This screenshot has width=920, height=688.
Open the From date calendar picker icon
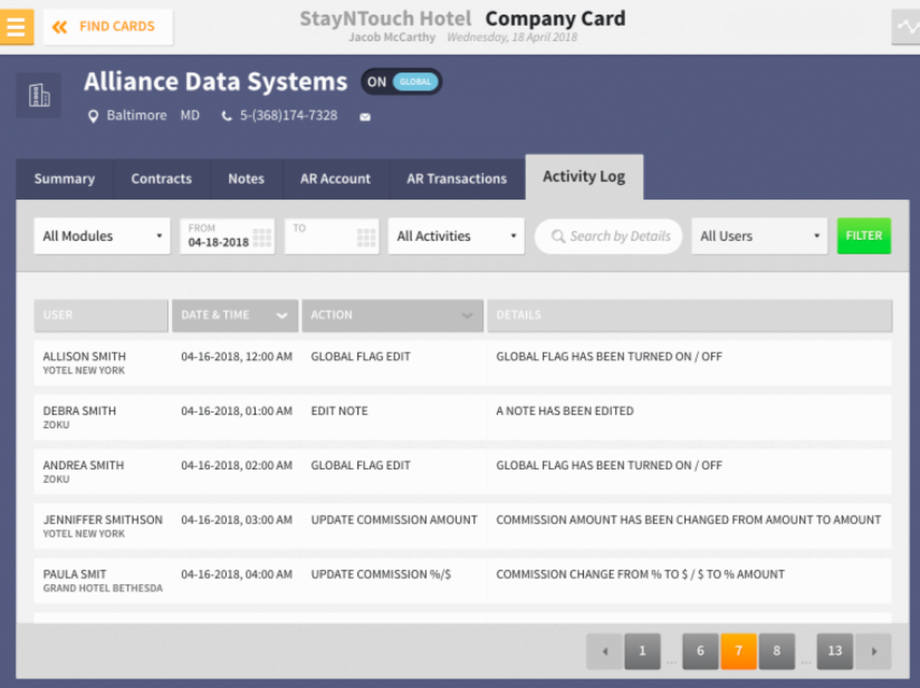262,238
